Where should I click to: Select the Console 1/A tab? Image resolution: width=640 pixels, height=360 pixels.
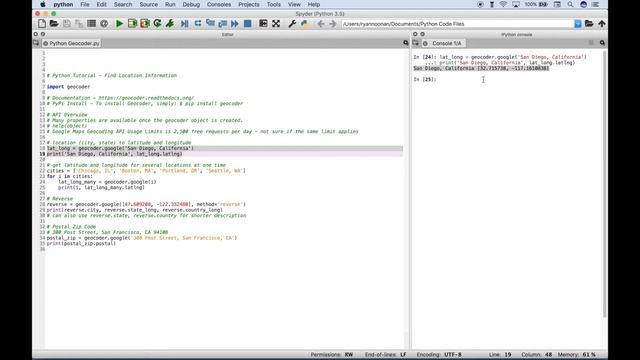[444, 43]
